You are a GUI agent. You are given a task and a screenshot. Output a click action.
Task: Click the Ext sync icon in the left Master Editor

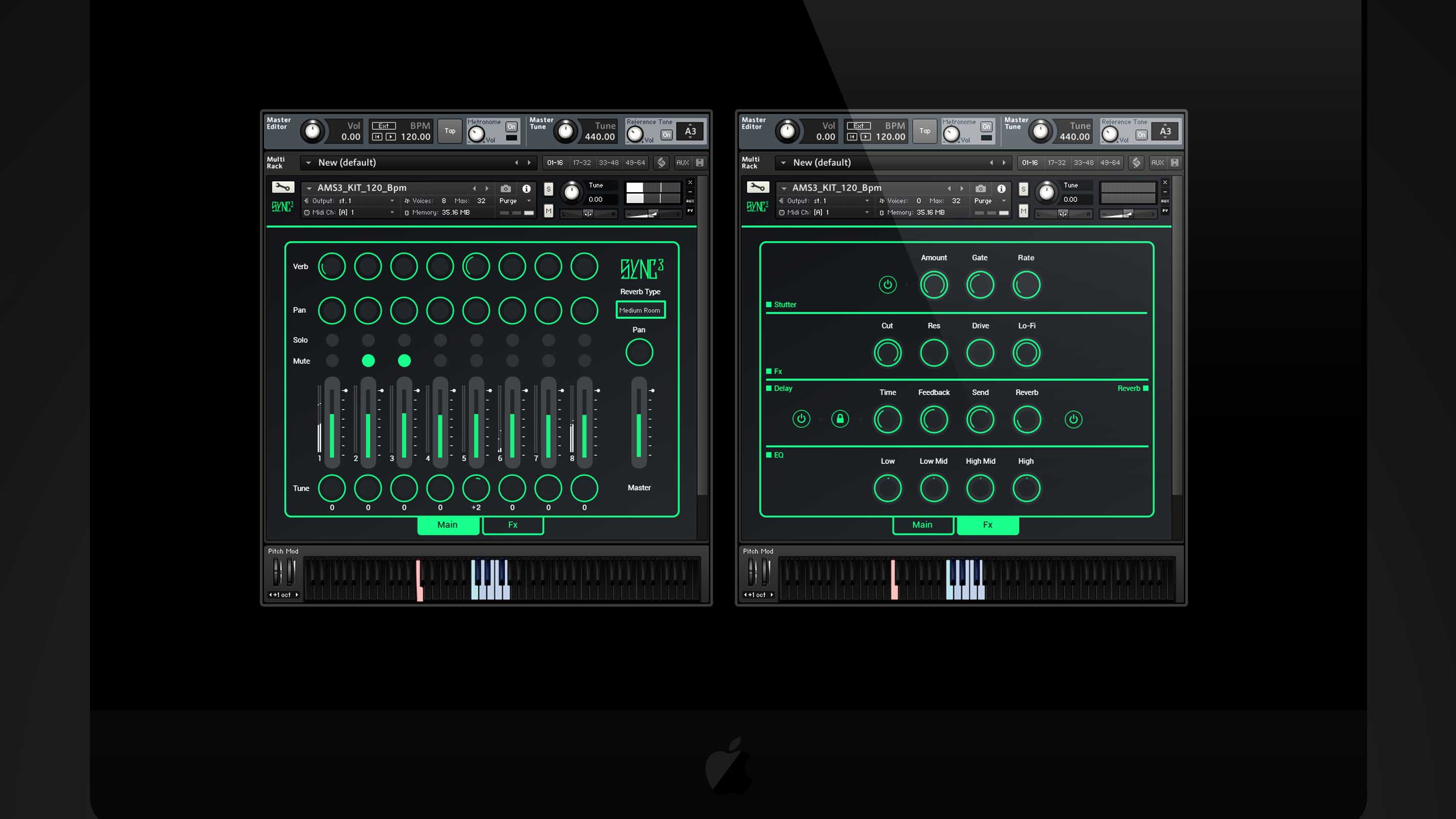tap(384, 126)
